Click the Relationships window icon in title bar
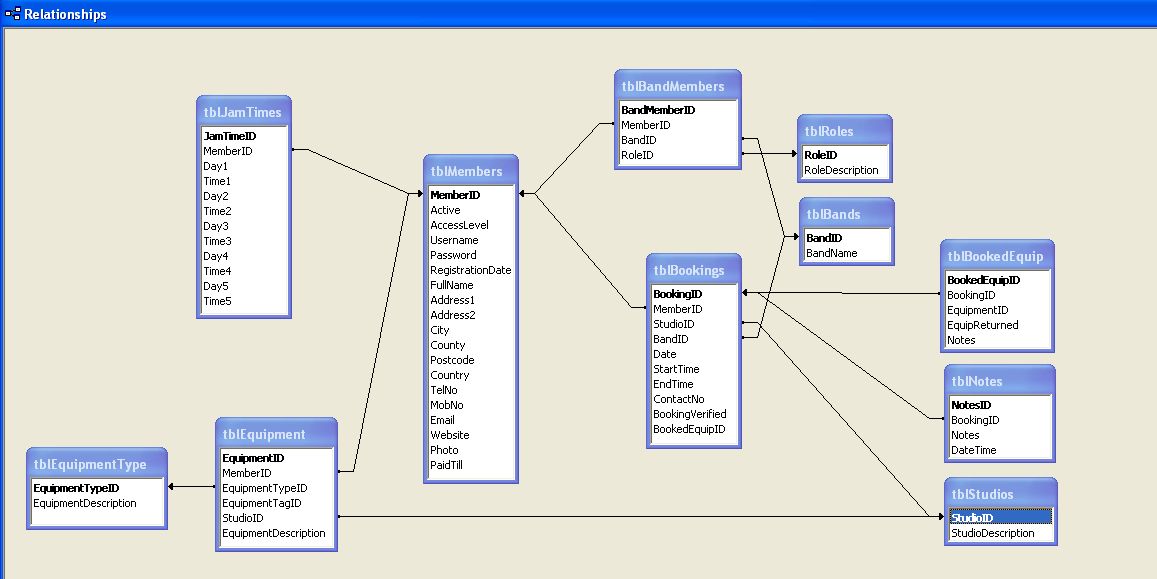 pos(13,13)
